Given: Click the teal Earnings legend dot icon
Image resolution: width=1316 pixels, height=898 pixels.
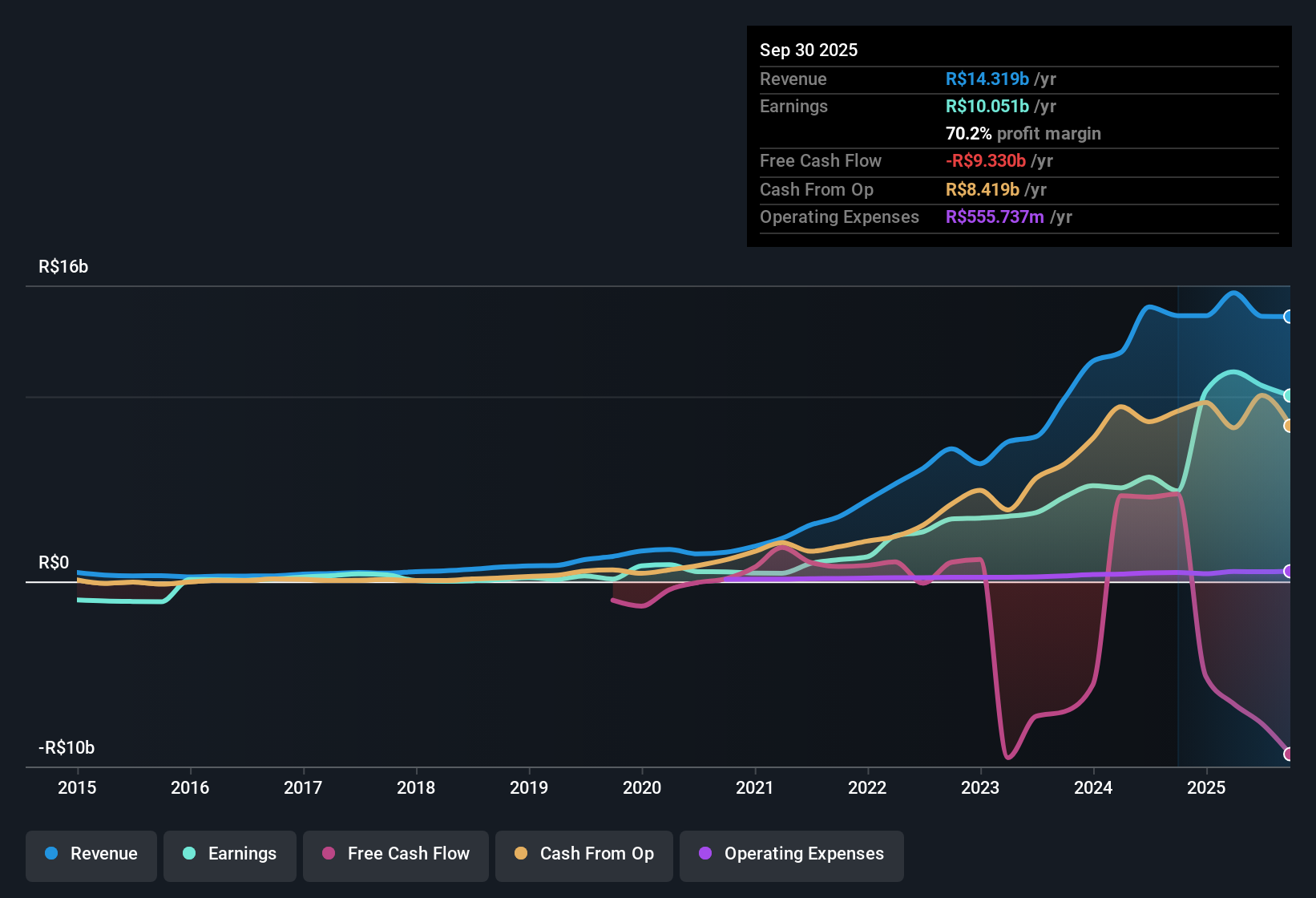Looking at the screenshot, I should (189, 854).
